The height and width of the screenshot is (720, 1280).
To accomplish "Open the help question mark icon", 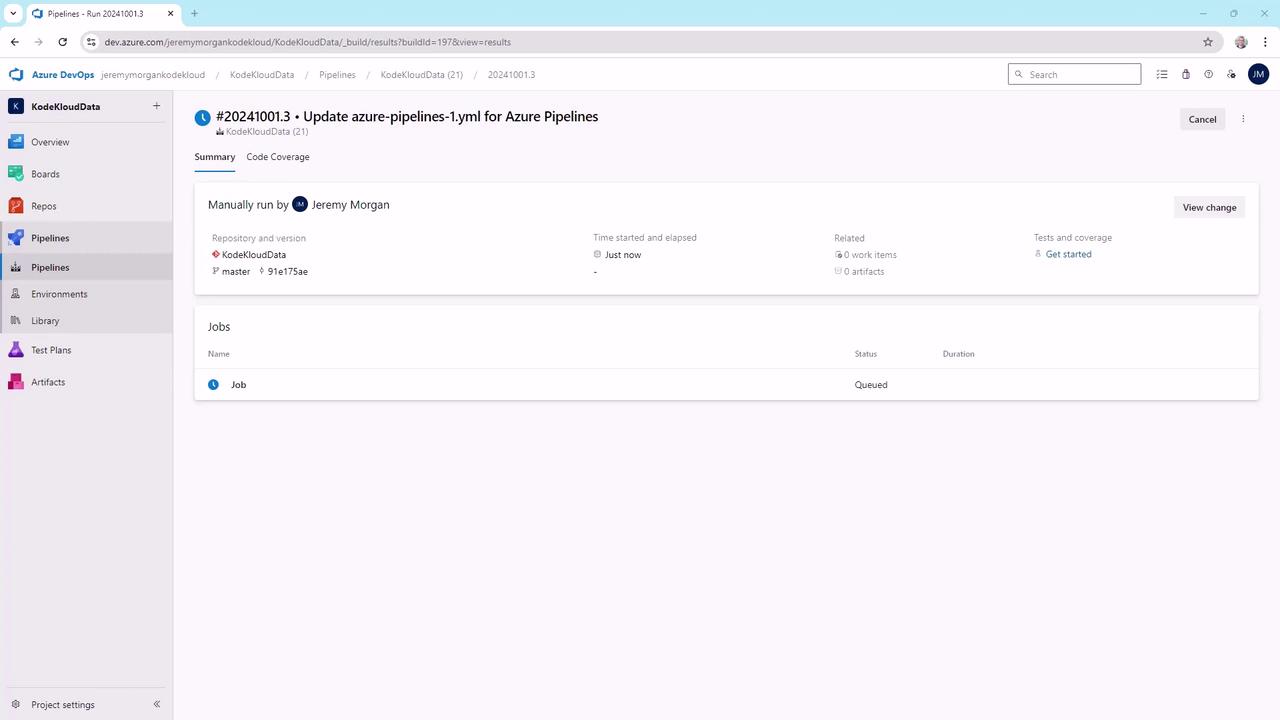I will 1208,75.
